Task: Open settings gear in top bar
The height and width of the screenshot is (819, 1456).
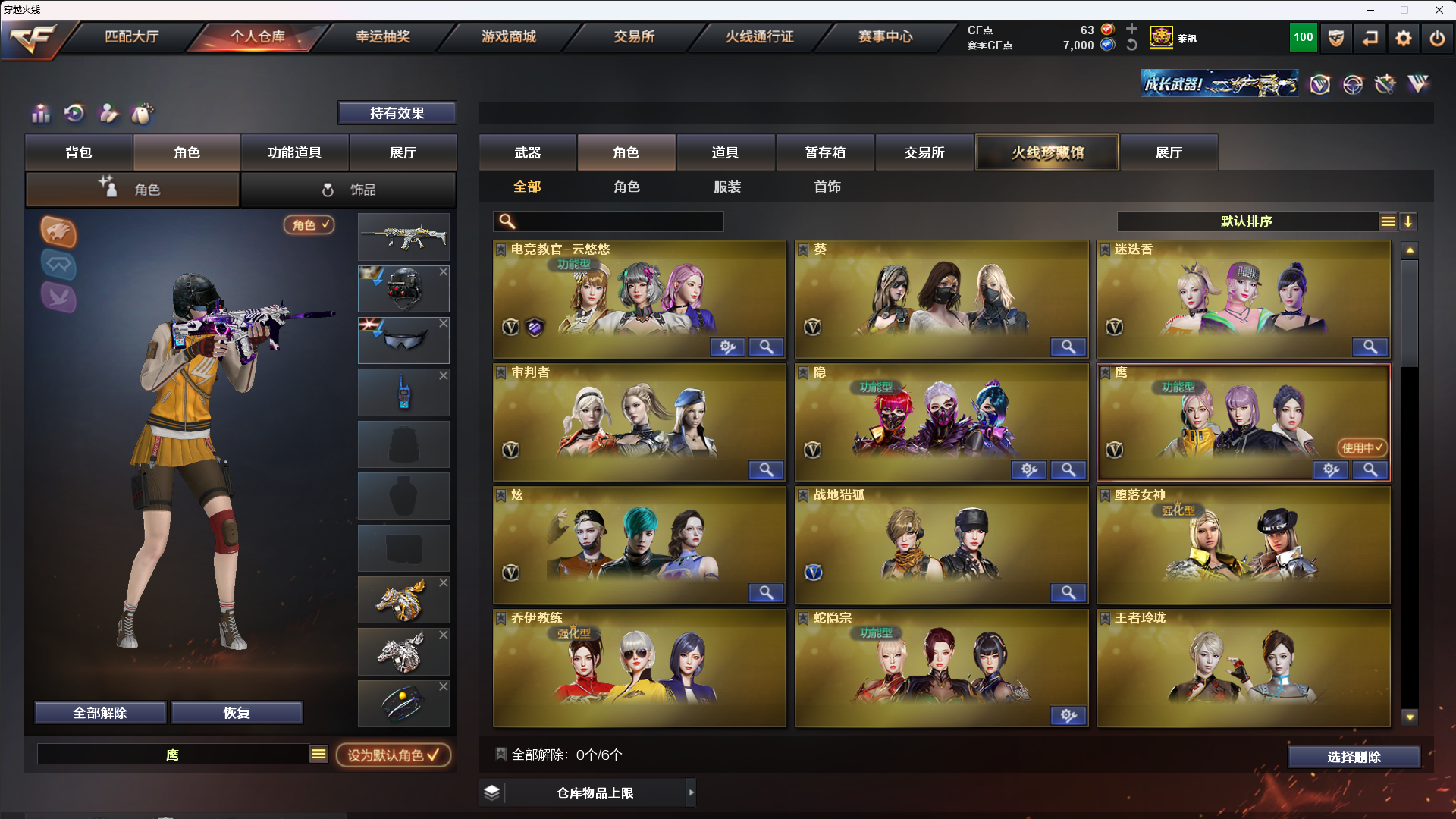Action: pyautogui.click(x=1403, y=38)
